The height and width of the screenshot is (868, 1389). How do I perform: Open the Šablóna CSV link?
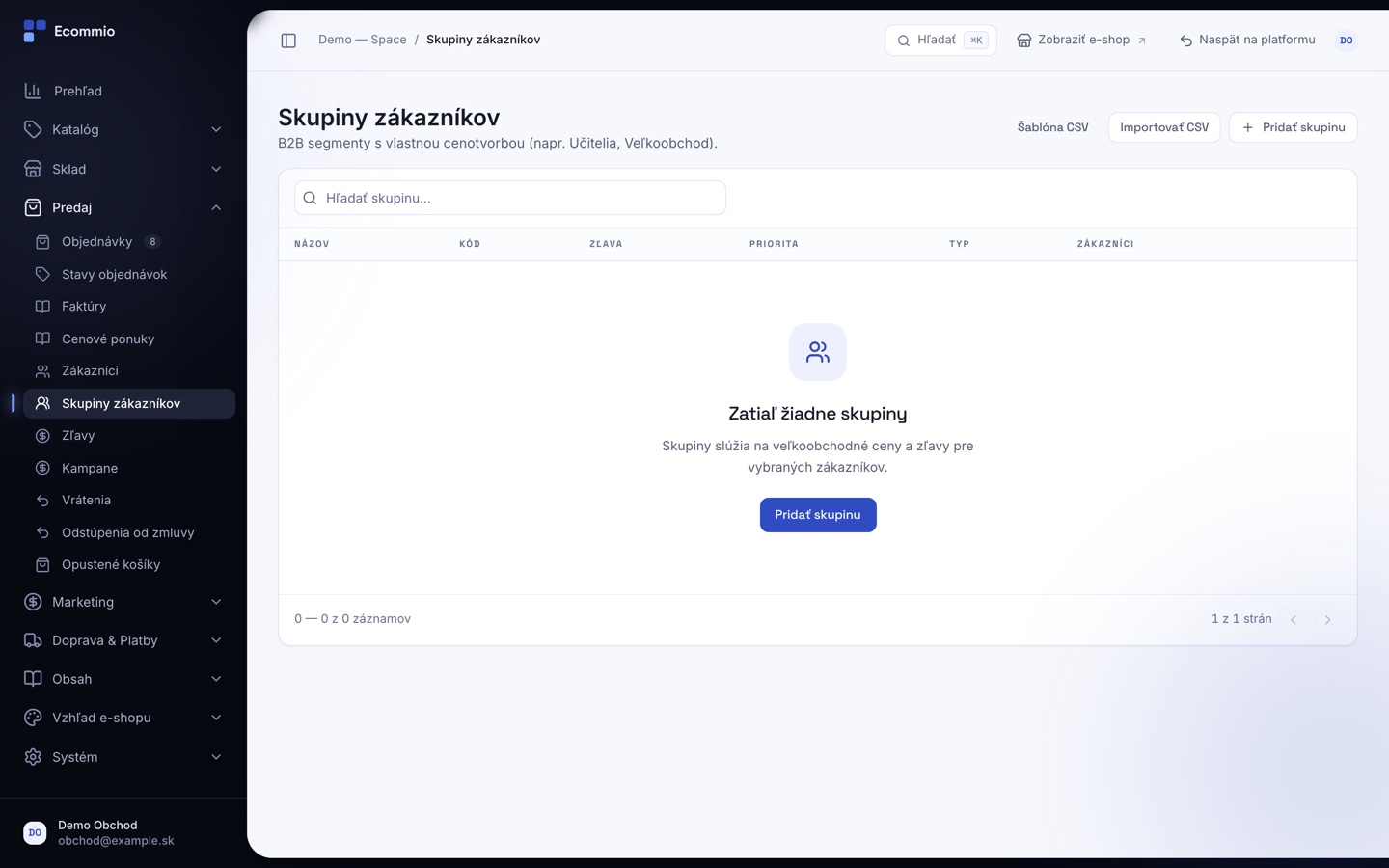click(x=1052, y=127)
